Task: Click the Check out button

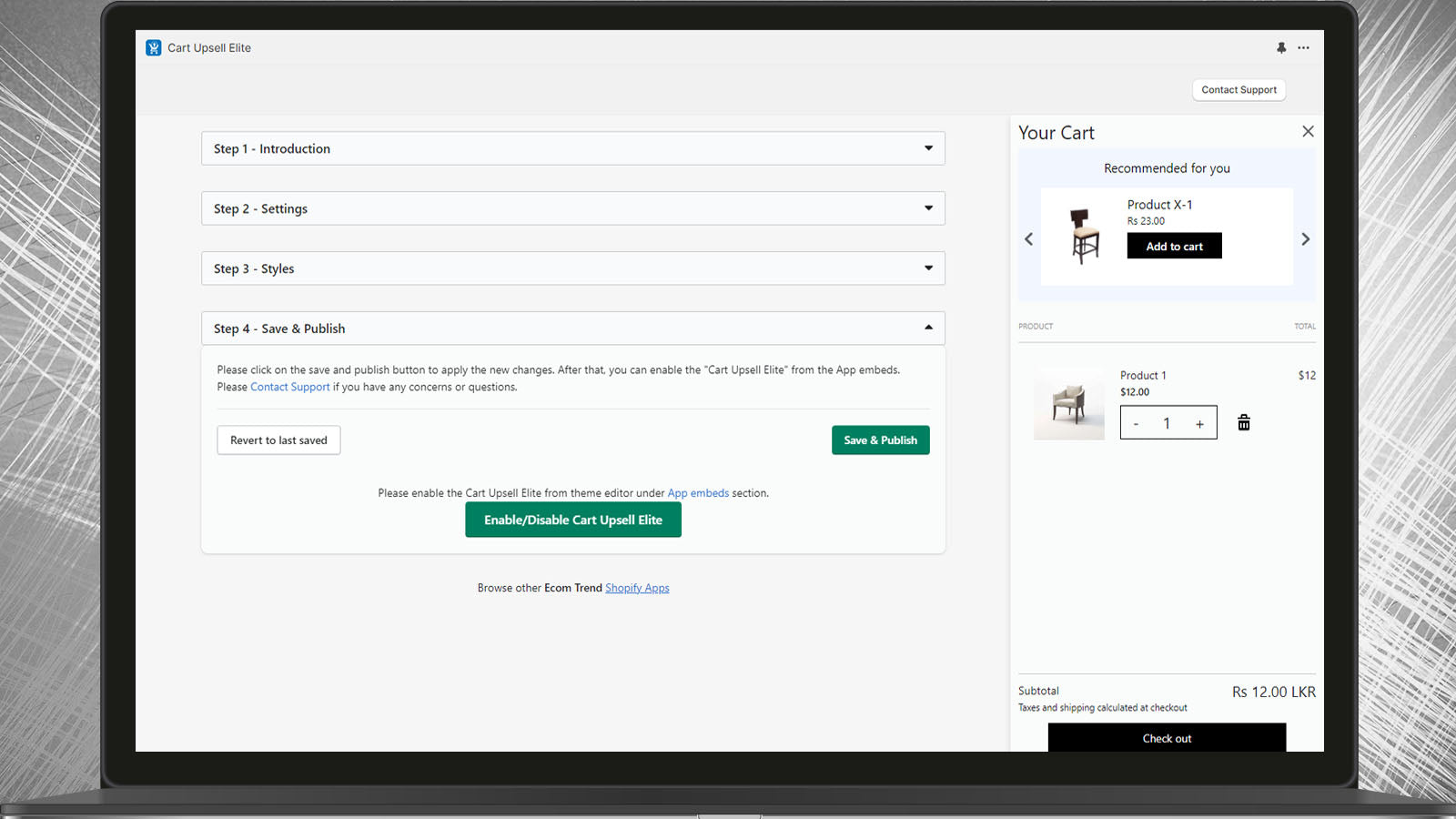Action: pyautogui.click(x=1167, y=738)
